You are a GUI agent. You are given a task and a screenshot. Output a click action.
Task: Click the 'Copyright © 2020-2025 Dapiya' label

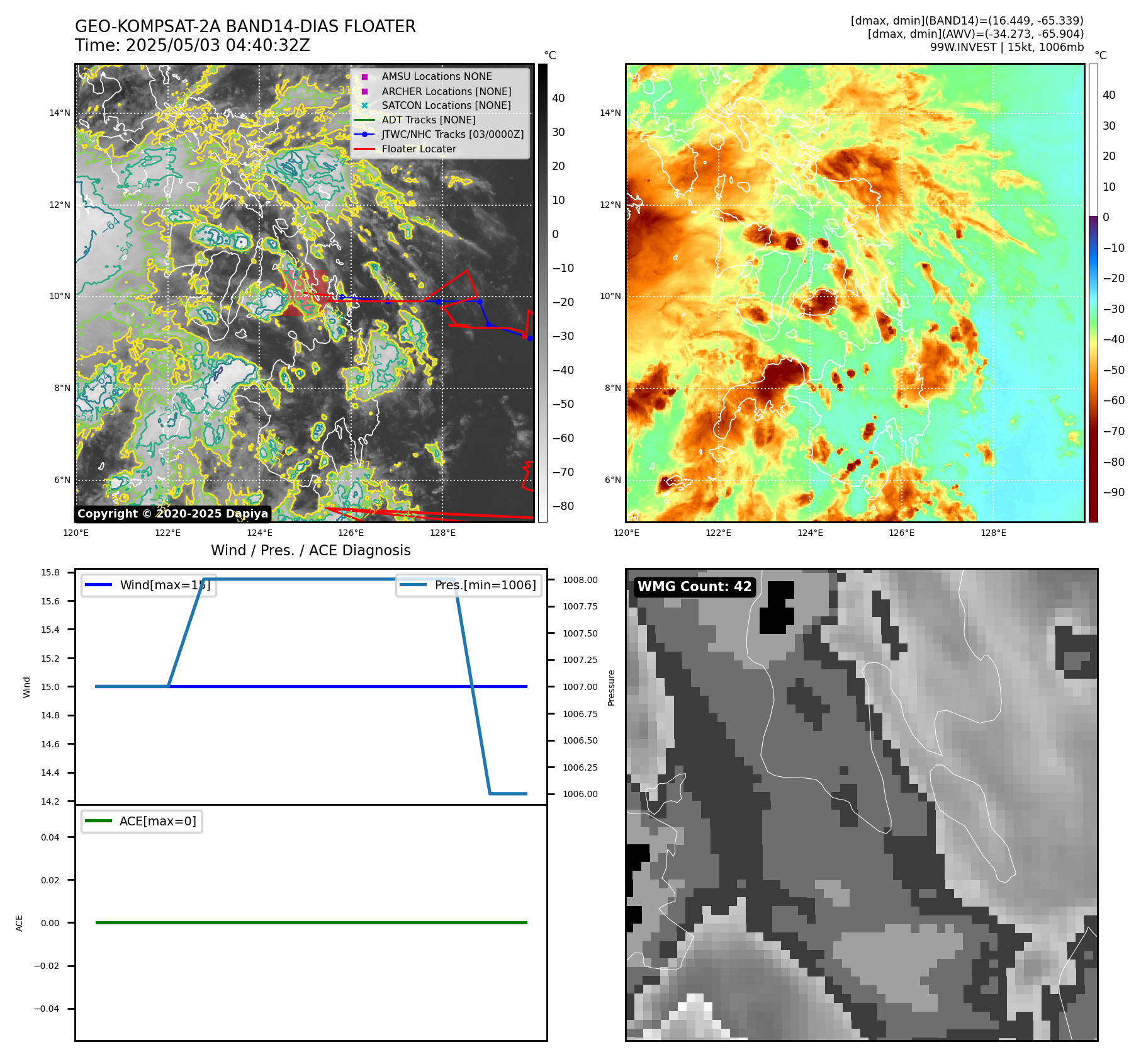172,514
